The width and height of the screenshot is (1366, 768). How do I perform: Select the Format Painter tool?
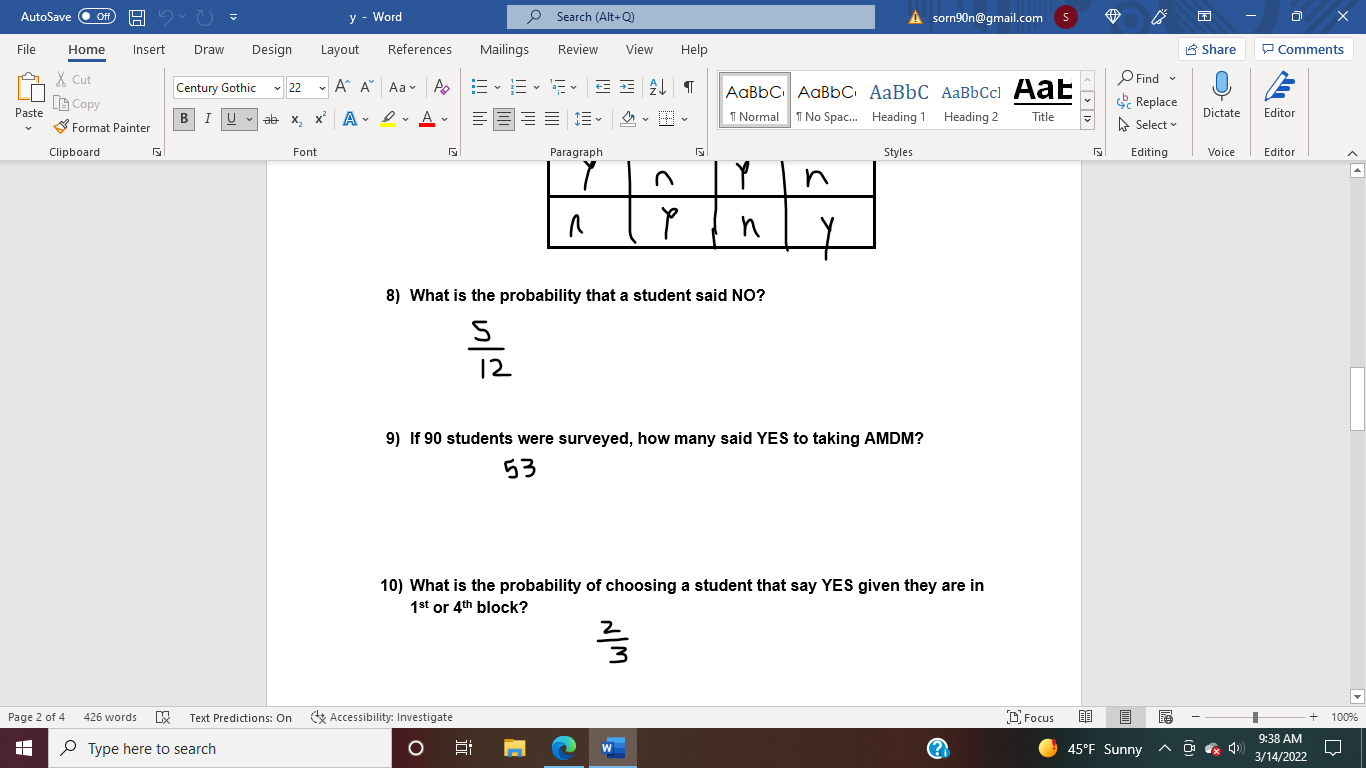coord(103,127)
